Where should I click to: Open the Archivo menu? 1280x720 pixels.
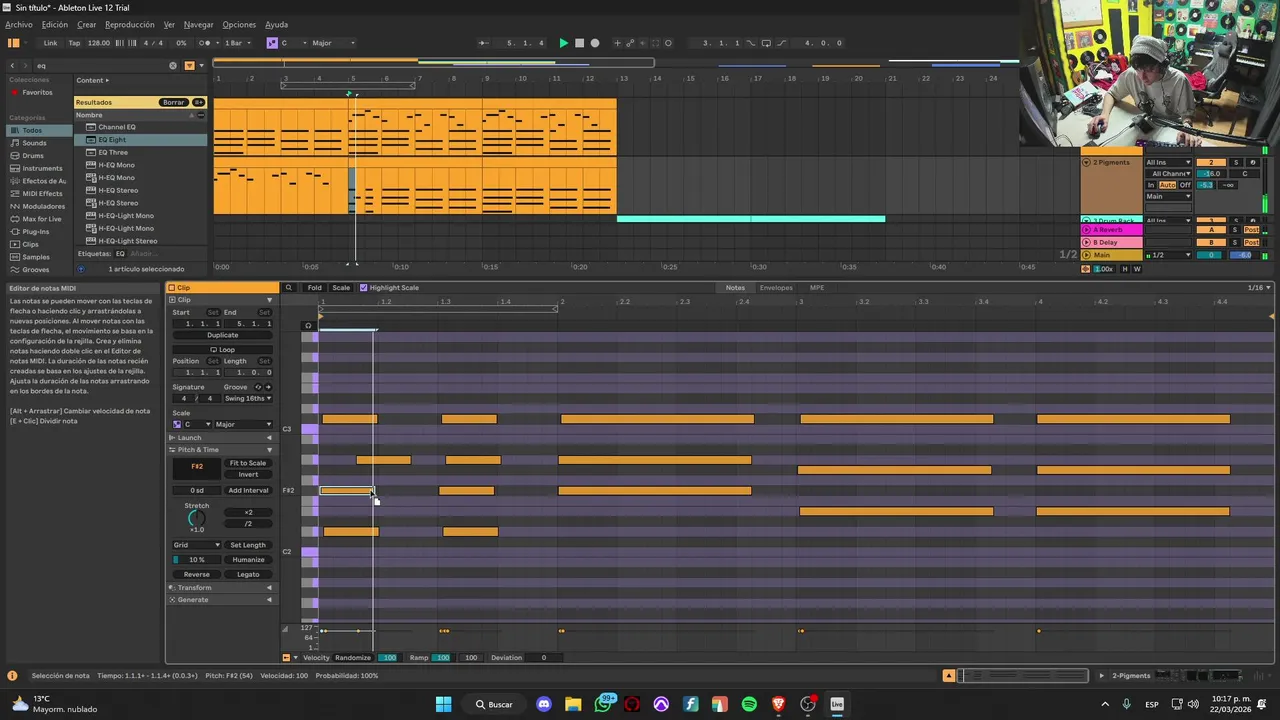[x=19, y=24]
